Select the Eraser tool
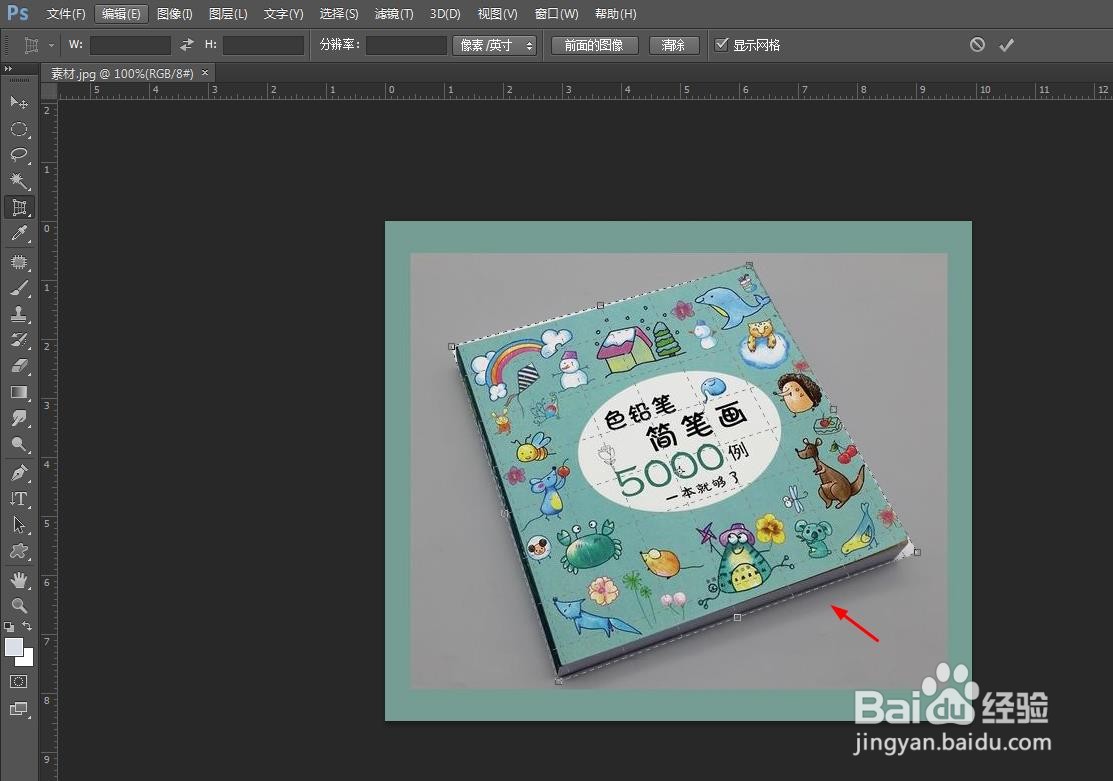 tap(19, 366)
